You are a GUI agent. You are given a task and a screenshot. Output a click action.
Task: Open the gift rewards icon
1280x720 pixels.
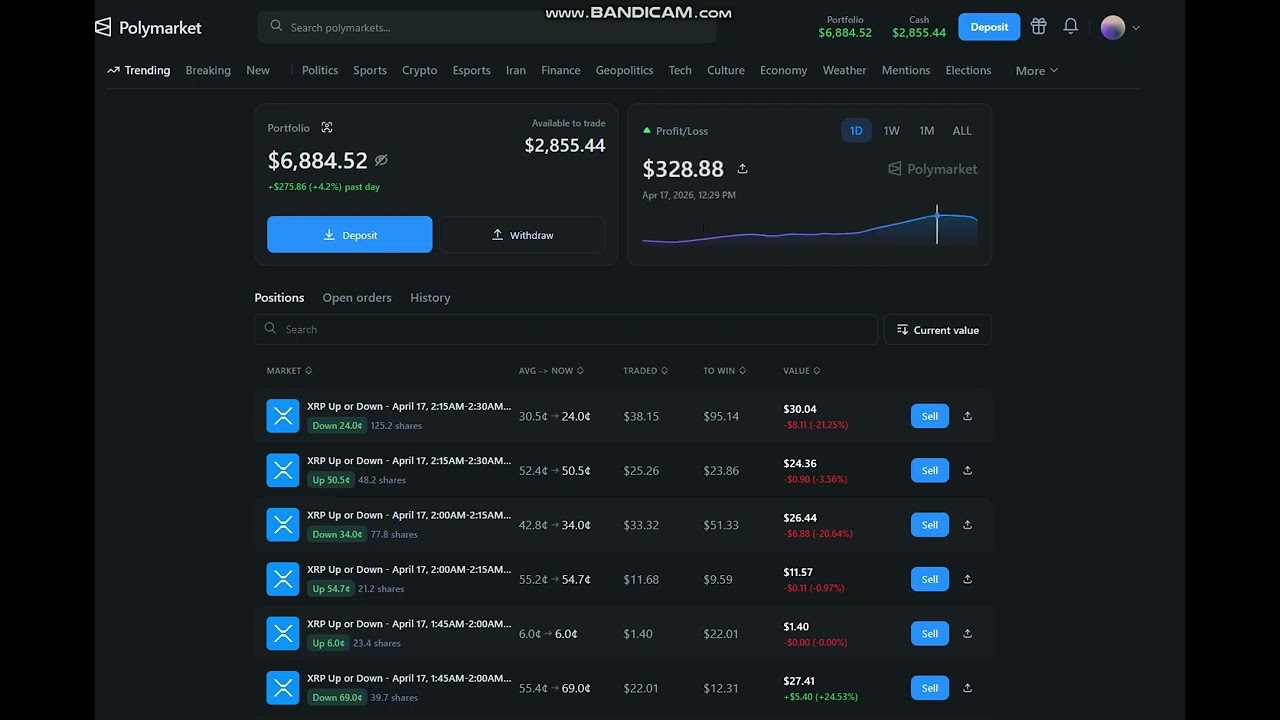point(1039,27)
